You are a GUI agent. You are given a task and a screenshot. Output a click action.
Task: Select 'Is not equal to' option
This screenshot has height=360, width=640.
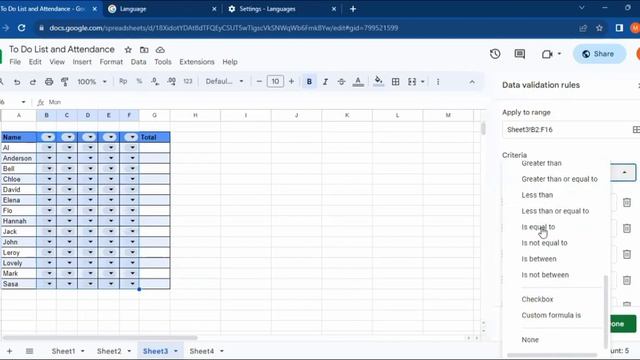click(544, 243)
